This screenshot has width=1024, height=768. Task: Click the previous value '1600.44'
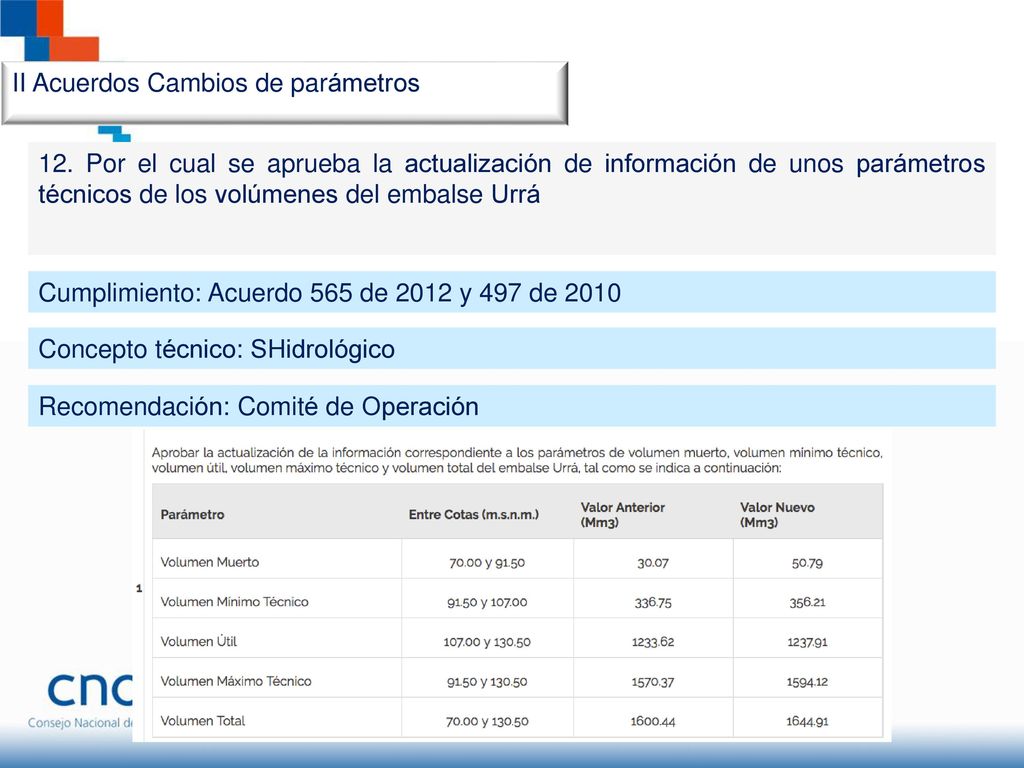pos(653,722)
